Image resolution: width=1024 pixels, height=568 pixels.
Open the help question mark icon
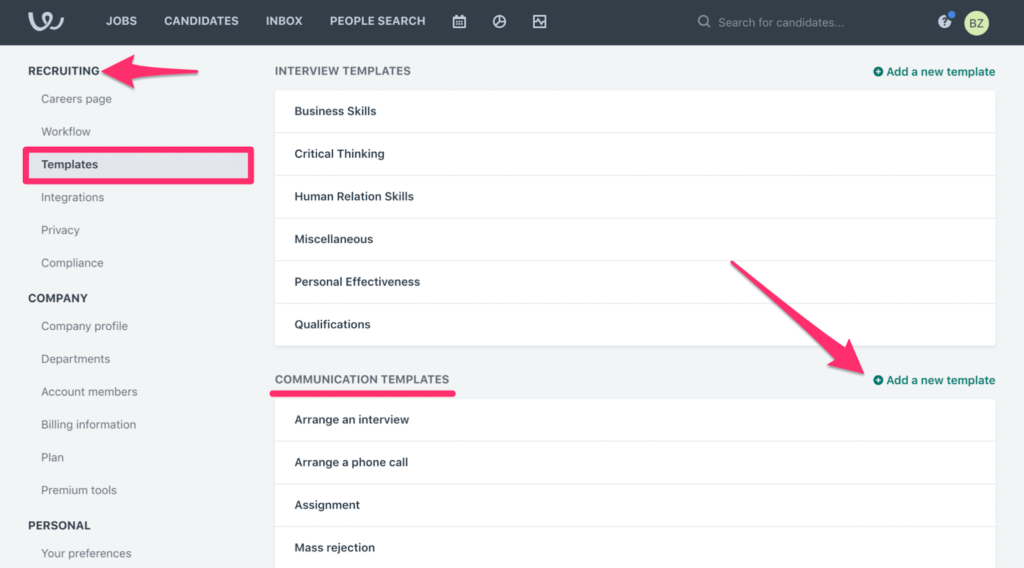point(944,22)
